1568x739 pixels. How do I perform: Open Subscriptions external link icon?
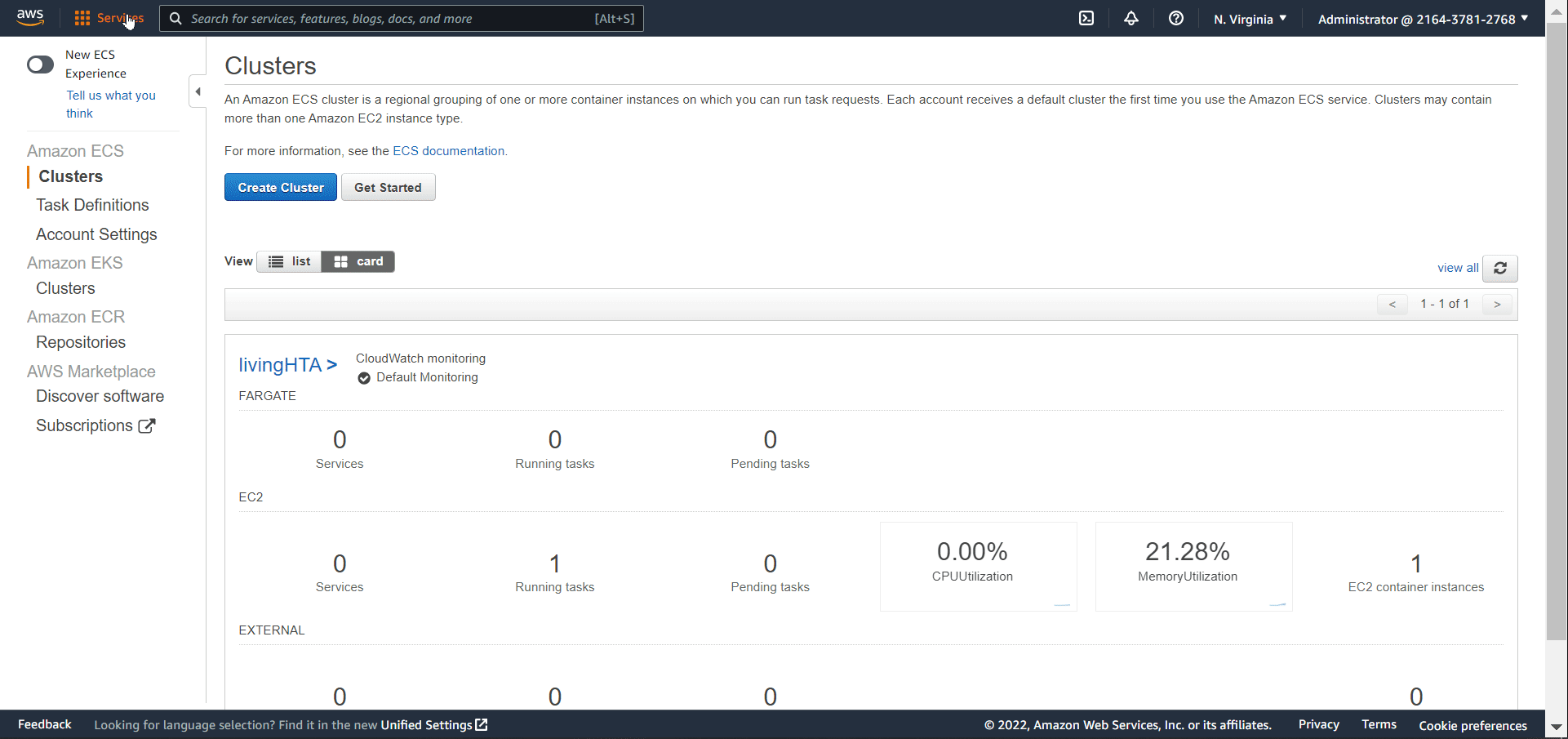[147, 425]
